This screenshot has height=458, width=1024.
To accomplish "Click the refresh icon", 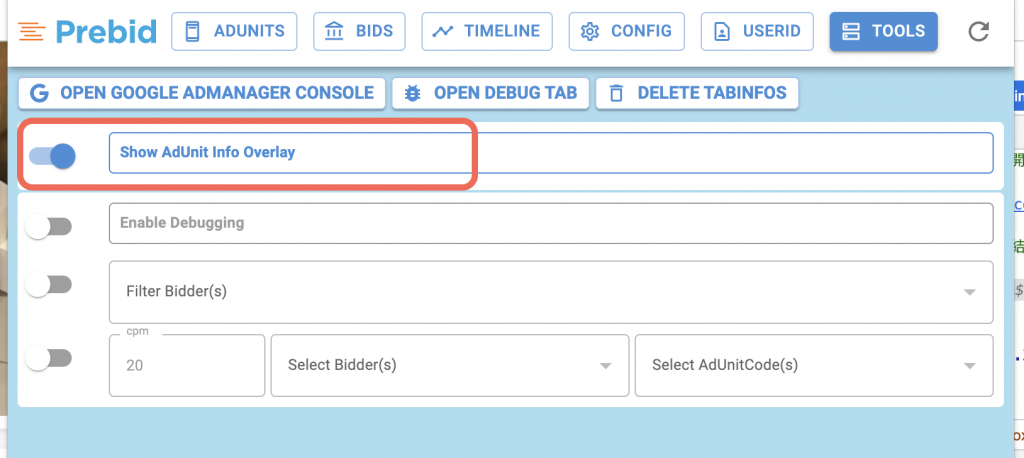I will pos(978,31).
